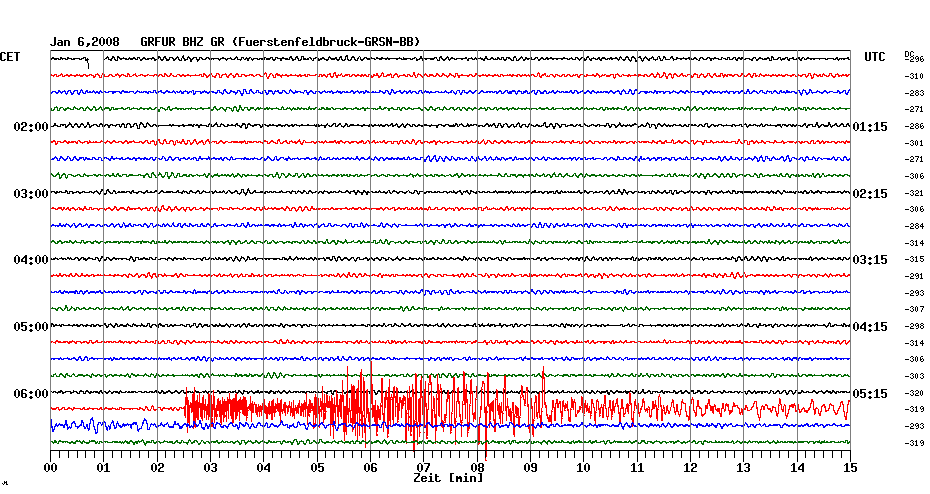
Task: Select the 06:00 CET time label
Action: click(x=31, y=394)
